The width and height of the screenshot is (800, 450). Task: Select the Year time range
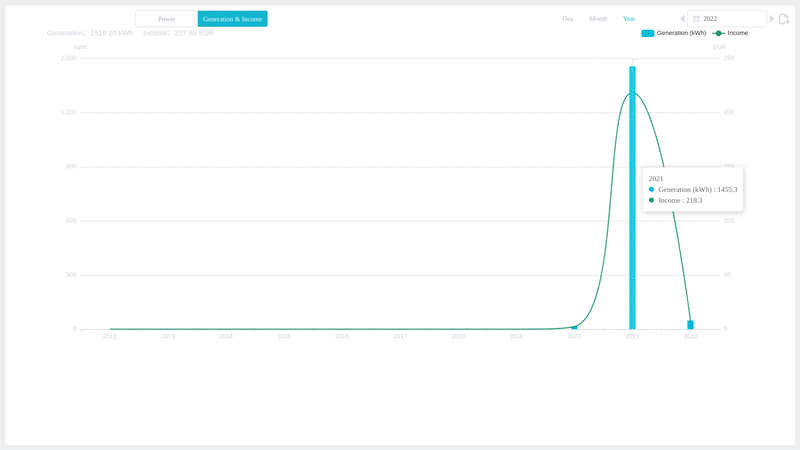pos(629,19)
